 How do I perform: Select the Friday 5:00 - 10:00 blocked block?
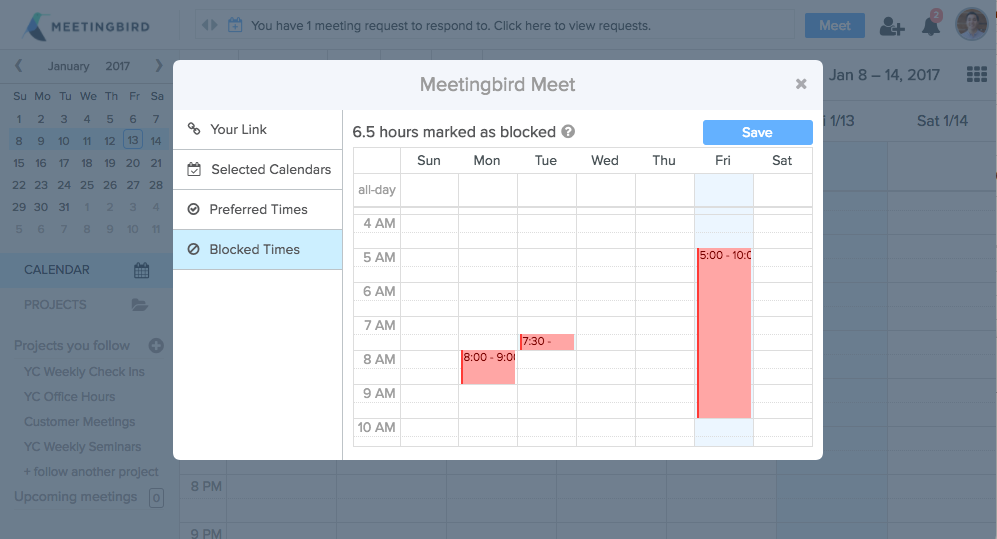click(x=724, y=333)
